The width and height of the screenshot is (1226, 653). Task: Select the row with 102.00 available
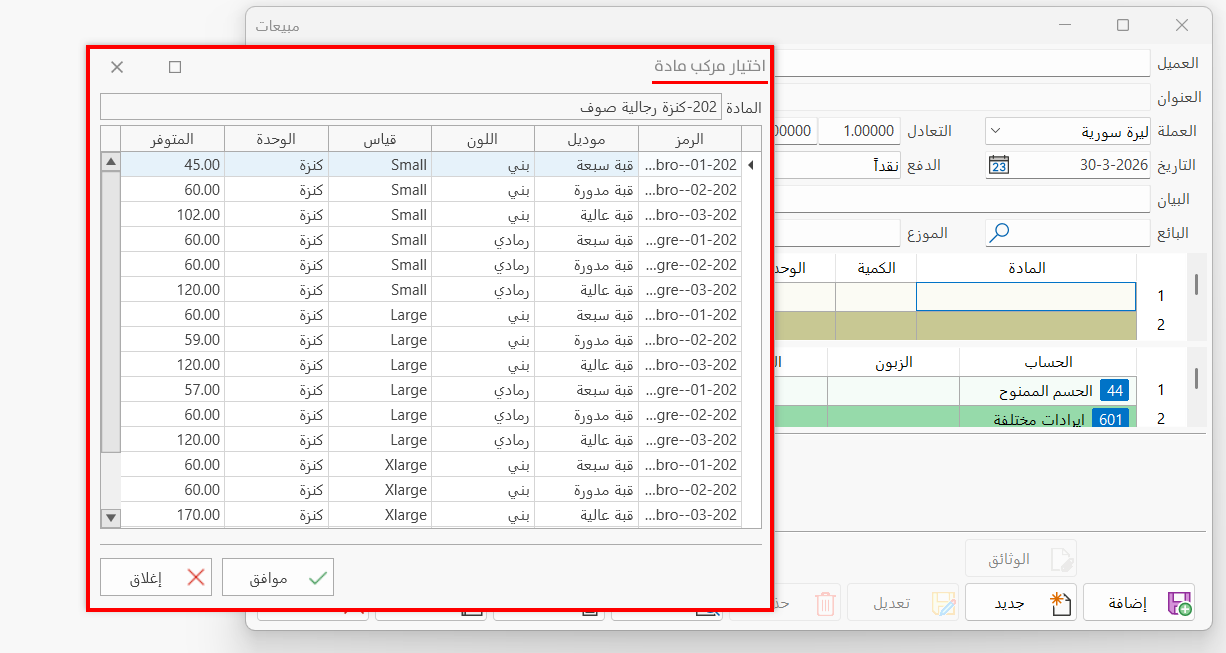pos(431,215)
